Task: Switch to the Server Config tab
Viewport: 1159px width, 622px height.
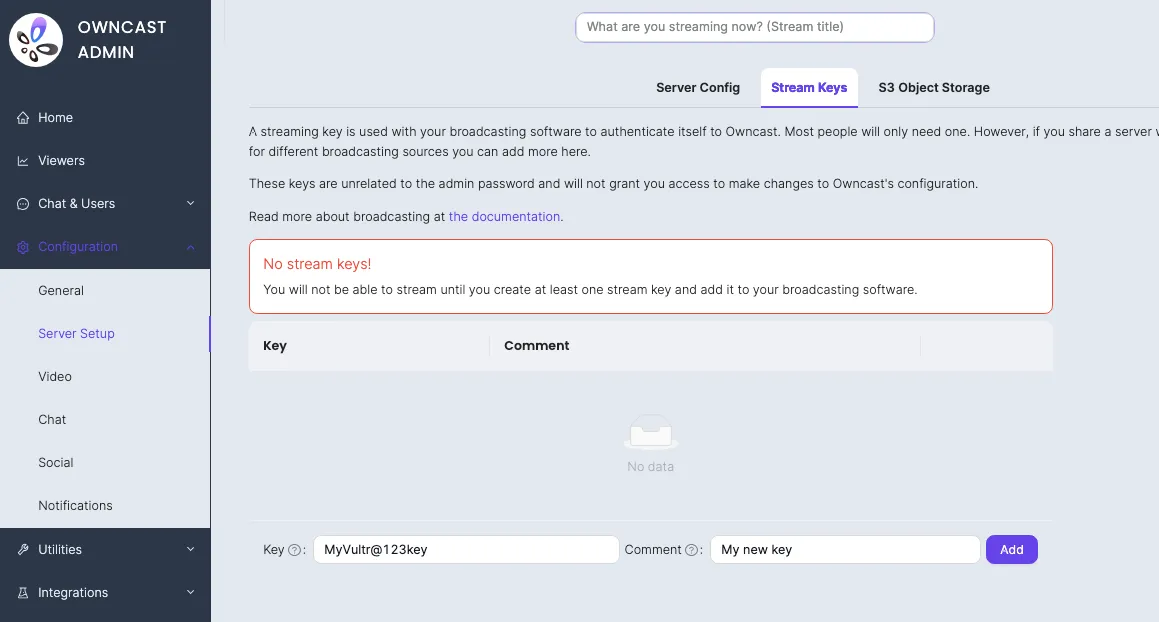Action: point(698,87)
